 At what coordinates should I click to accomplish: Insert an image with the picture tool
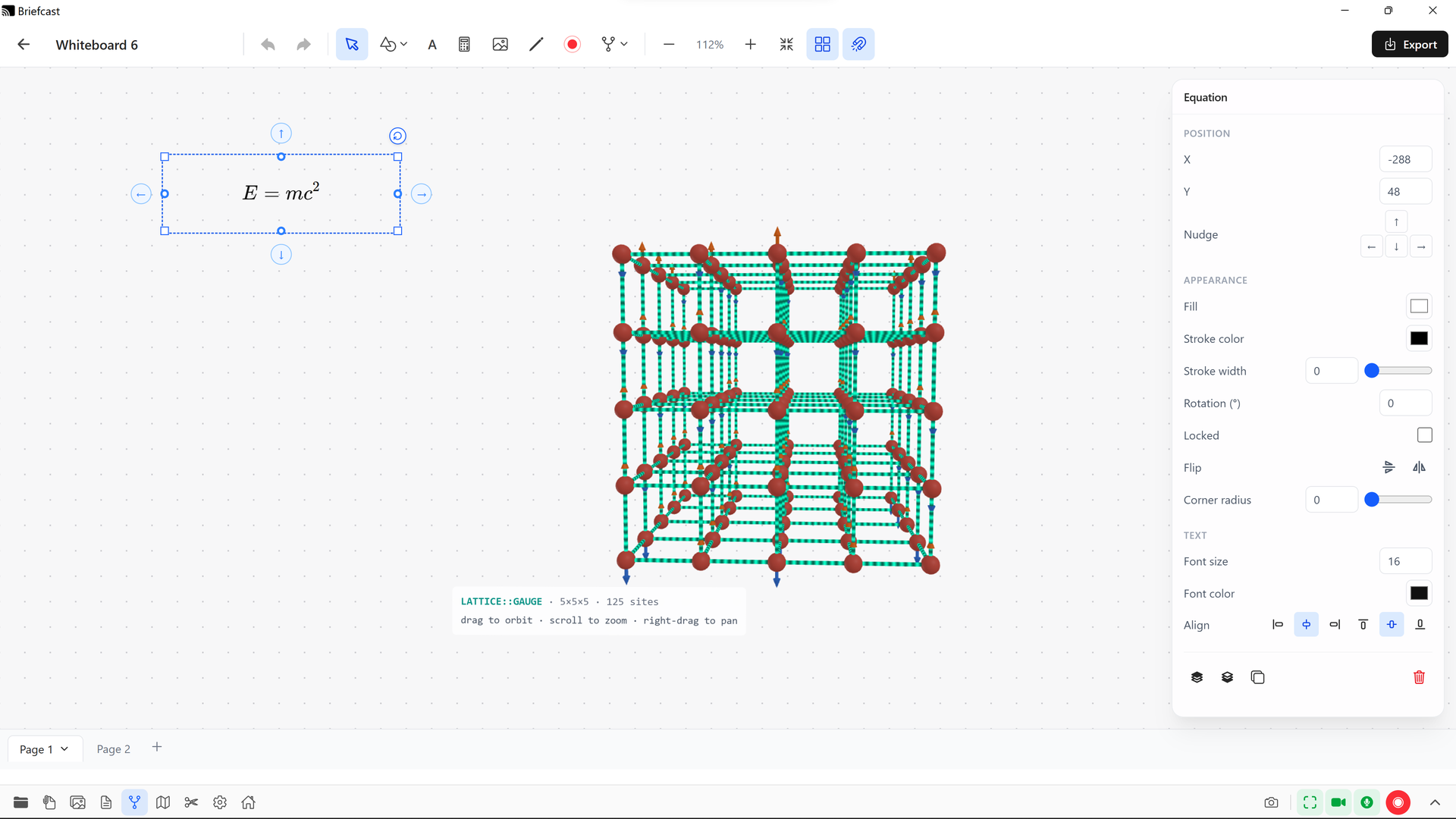(500, 45)
